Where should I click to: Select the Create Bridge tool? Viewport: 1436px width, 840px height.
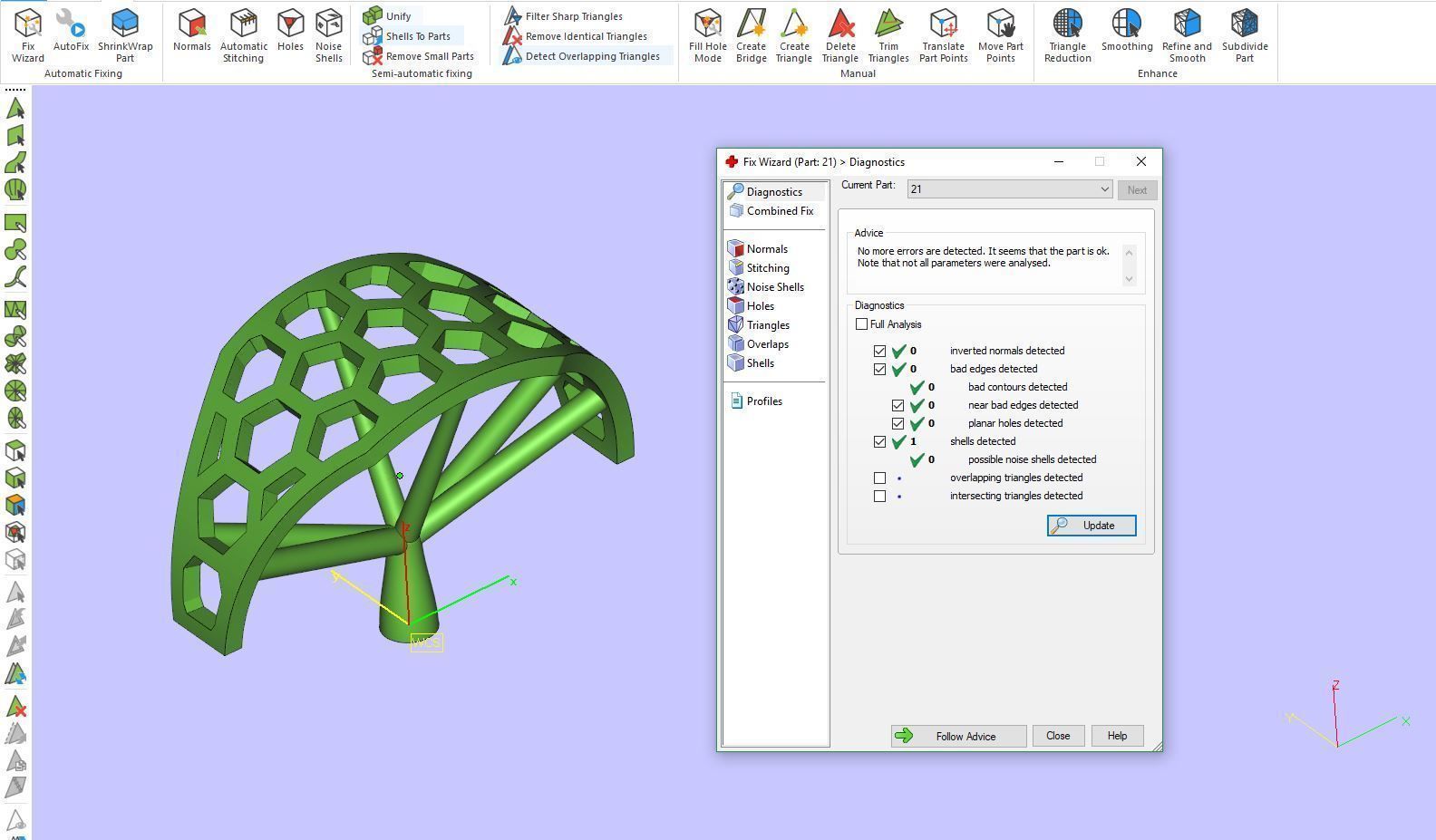[751, 36]
